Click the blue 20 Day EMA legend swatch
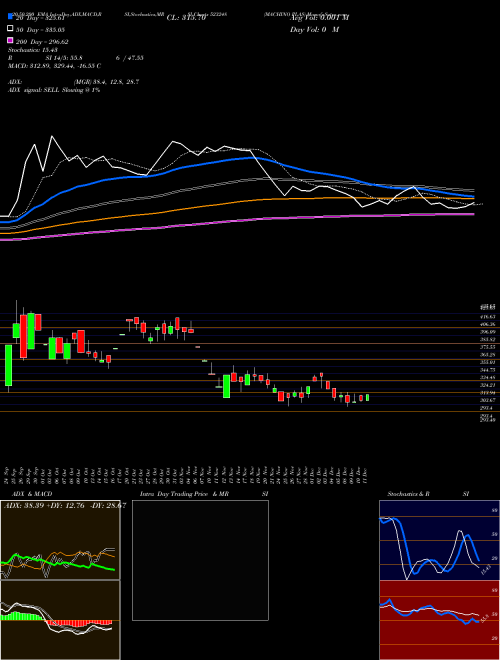The height and width of the screenshot is (660, 500). [x=10, y=16]
